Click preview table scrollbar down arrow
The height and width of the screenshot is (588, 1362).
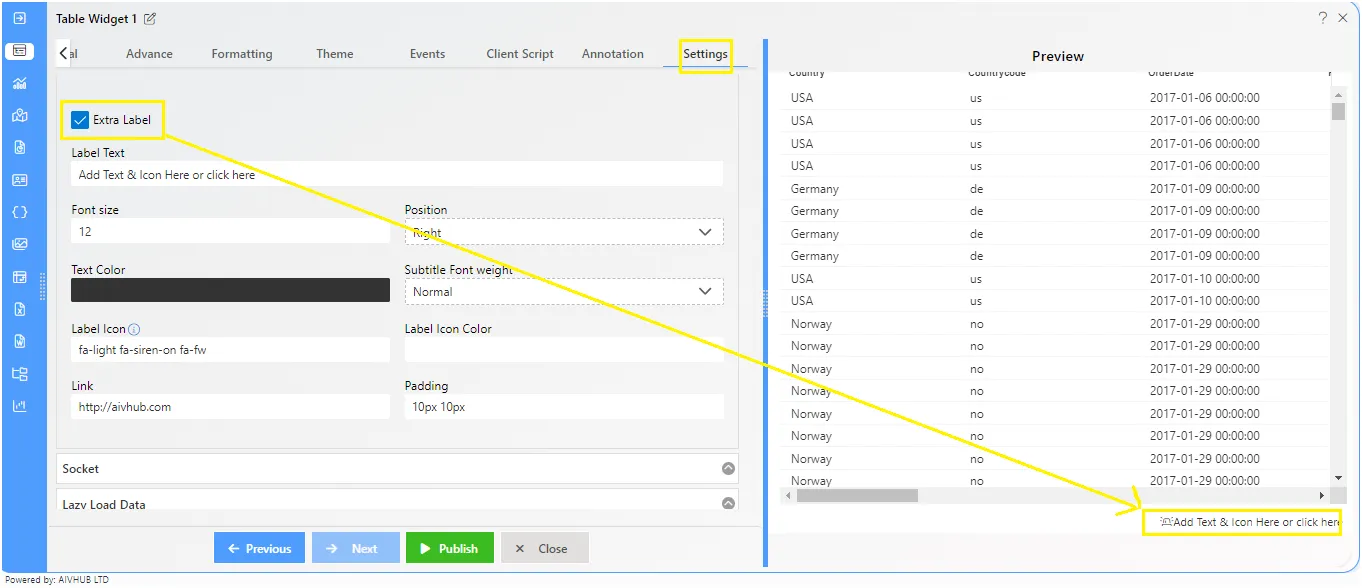coord(1338,479)
